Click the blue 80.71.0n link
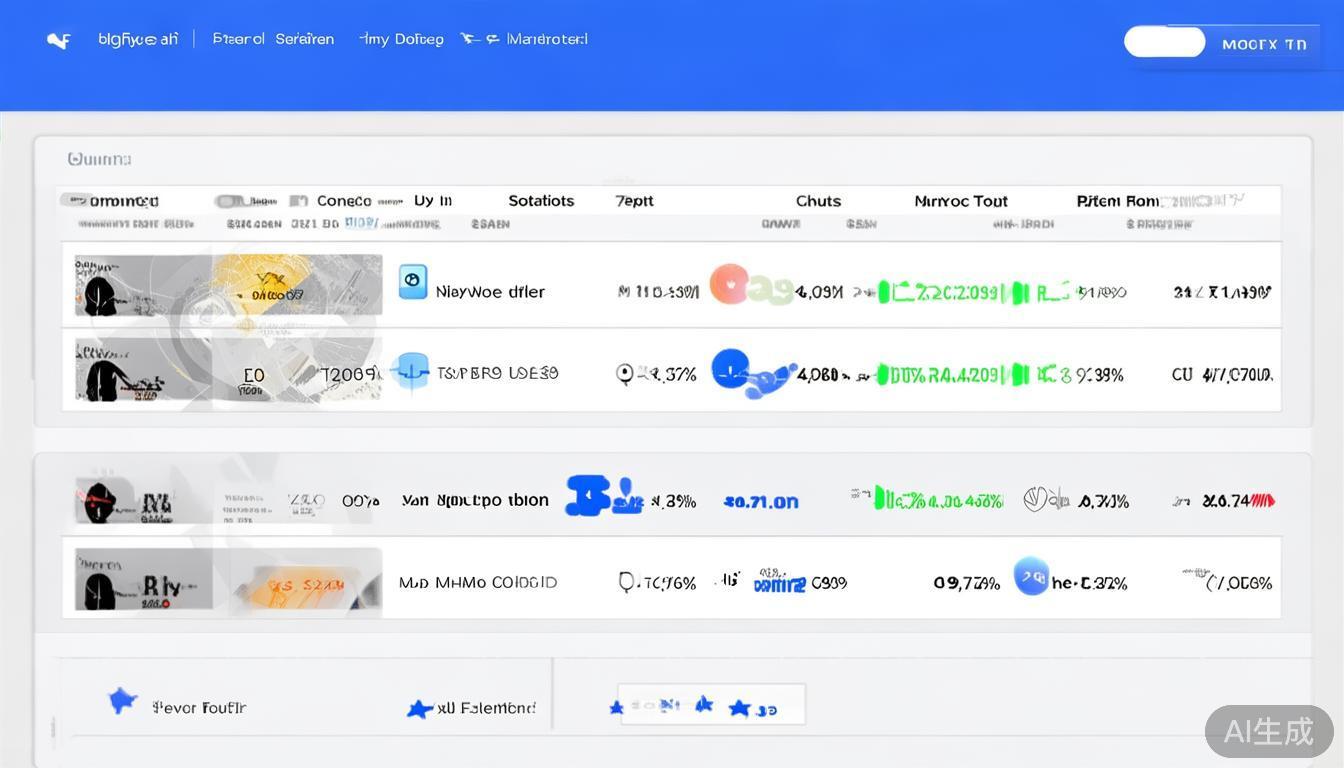Screen dimensions: 1344x768 coord(761,501)
